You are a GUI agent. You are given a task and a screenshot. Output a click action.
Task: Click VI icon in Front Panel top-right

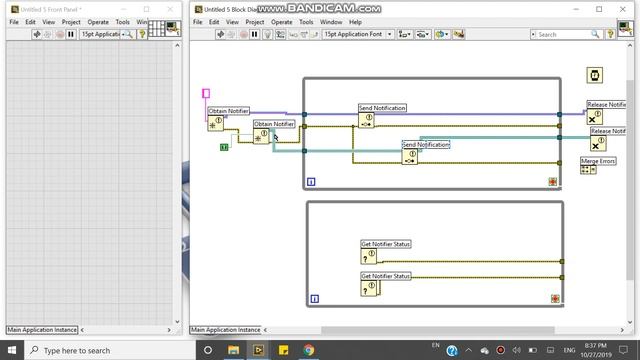tap(173, 29)
